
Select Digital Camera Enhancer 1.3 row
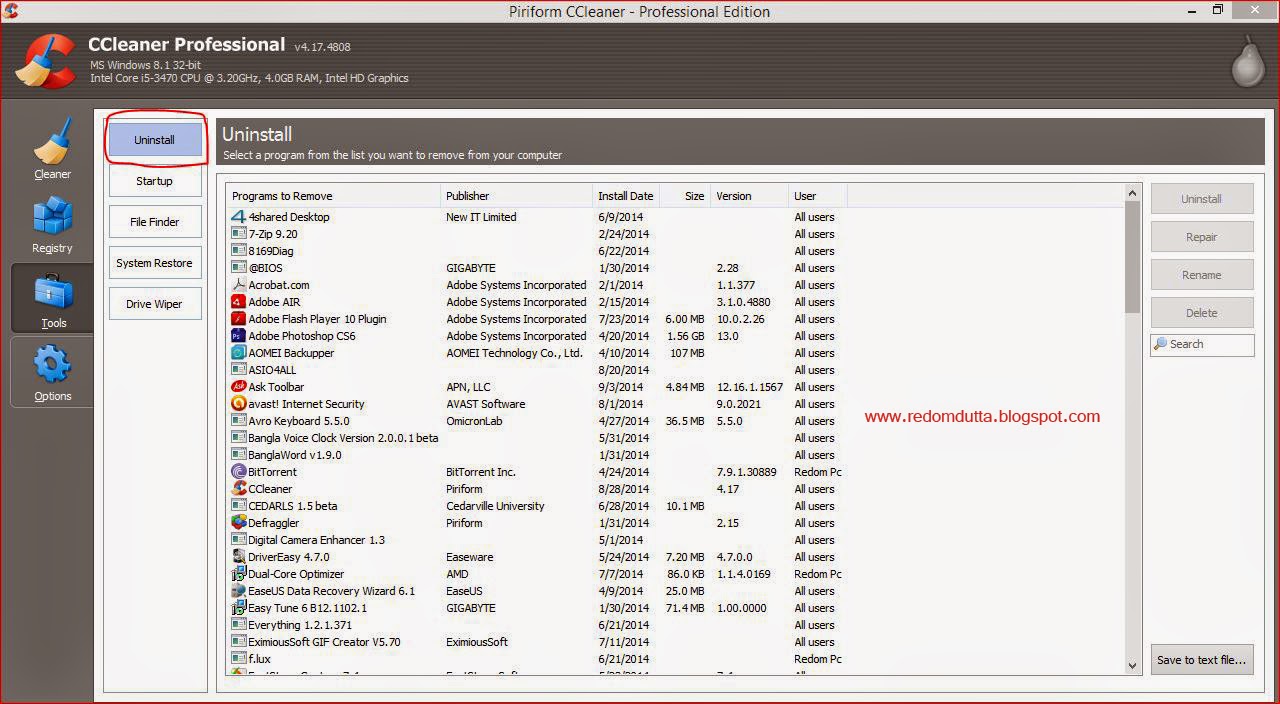(x=675, y=540)
